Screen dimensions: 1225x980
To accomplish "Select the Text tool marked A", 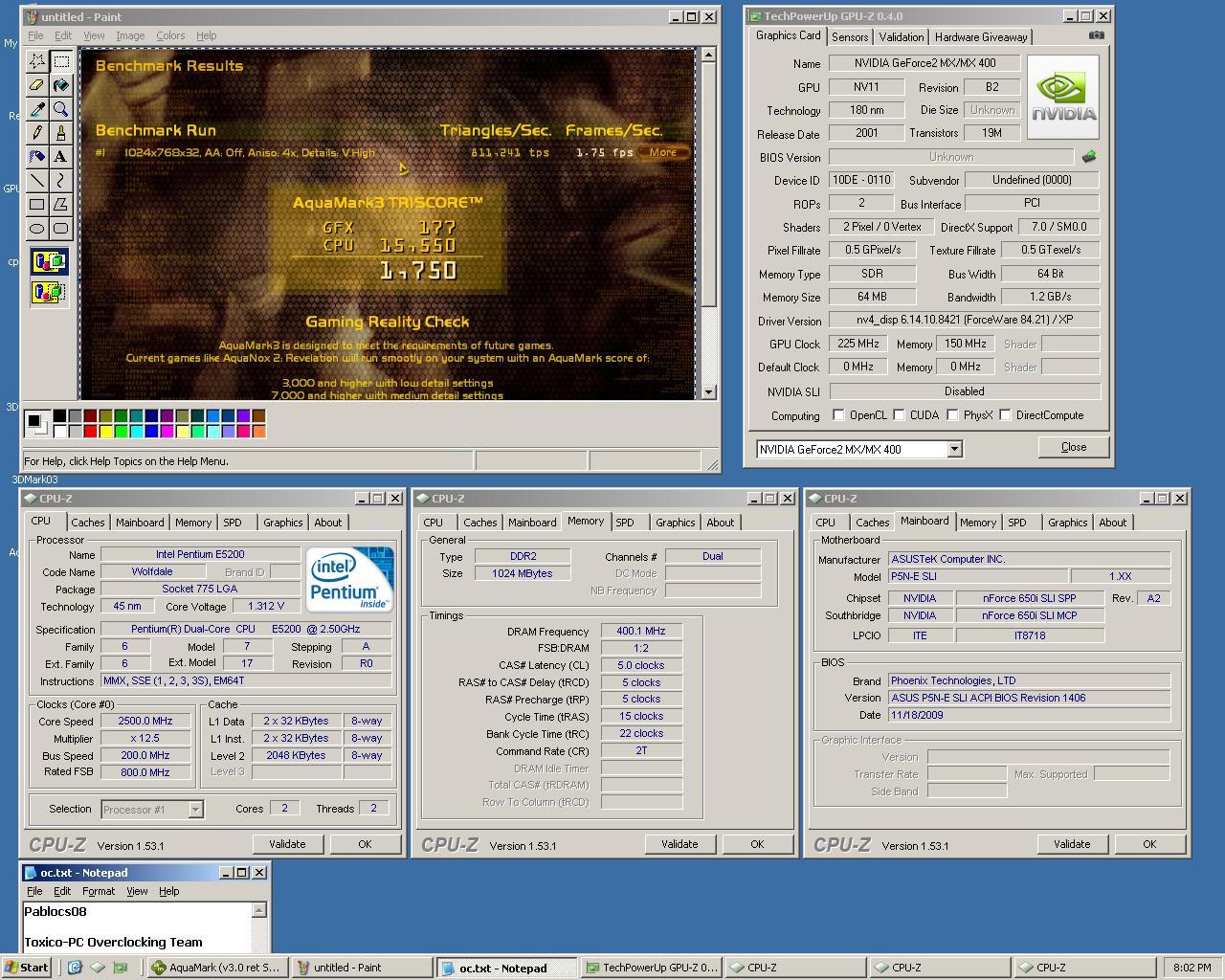I will [x=61, y=156].
